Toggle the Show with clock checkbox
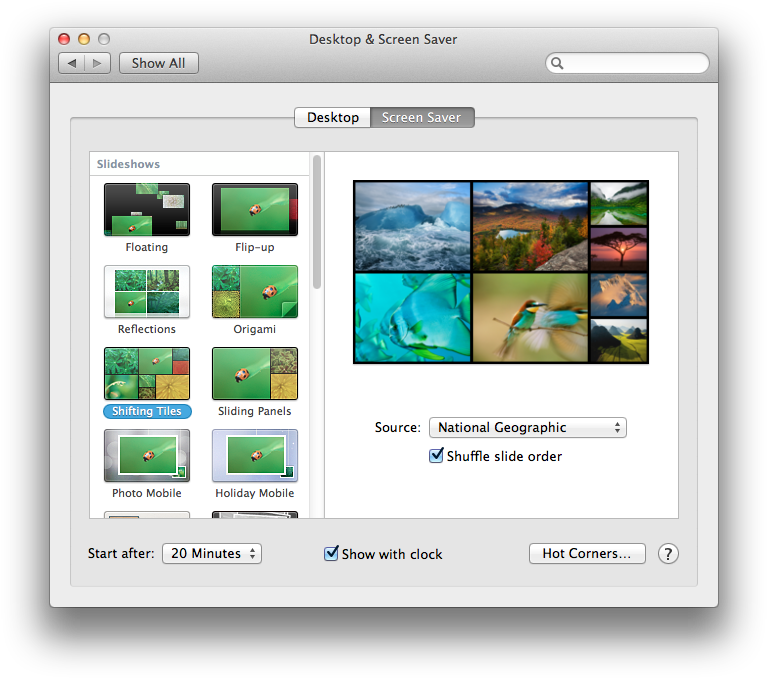This screenshot has width=767, height=678. [x=331, y=553]
